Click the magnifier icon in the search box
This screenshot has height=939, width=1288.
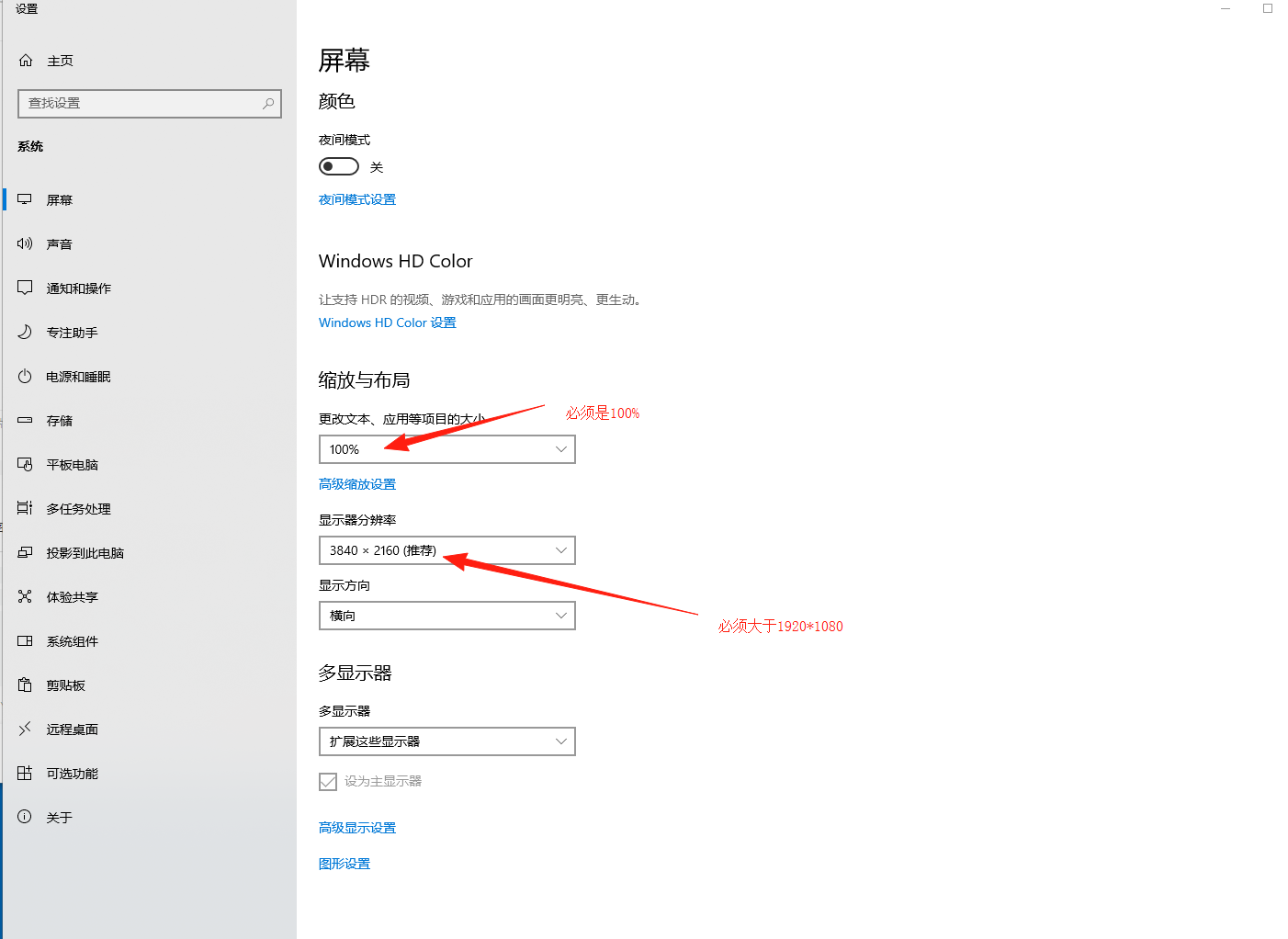(x=268, y=104)
